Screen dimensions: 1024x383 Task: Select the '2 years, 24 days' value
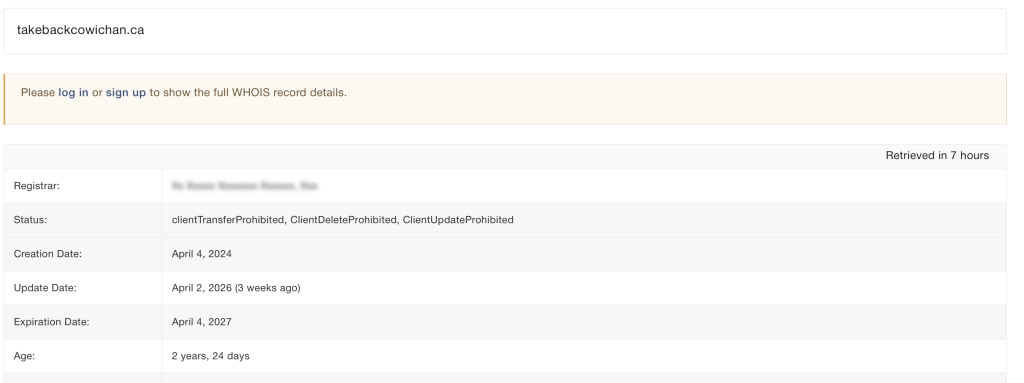click(x=210, y=356)
